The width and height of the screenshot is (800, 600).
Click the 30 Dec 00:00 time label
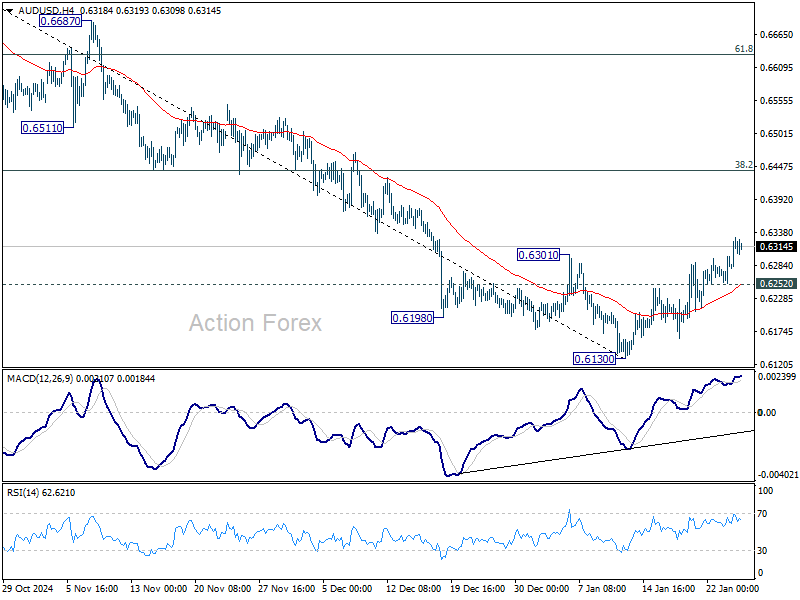541,588
